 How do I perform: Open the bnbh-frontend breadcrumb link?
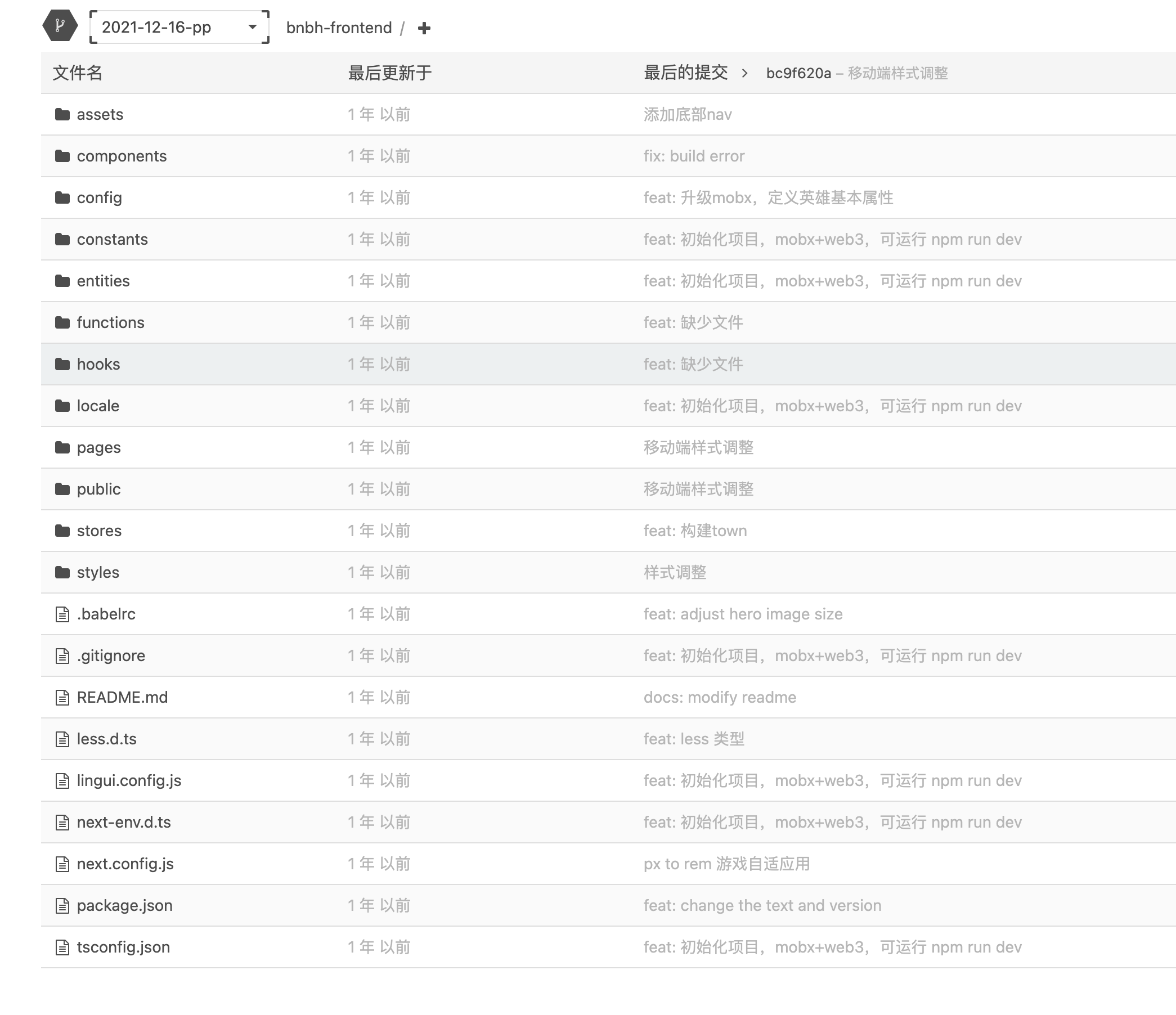[339, 28]
